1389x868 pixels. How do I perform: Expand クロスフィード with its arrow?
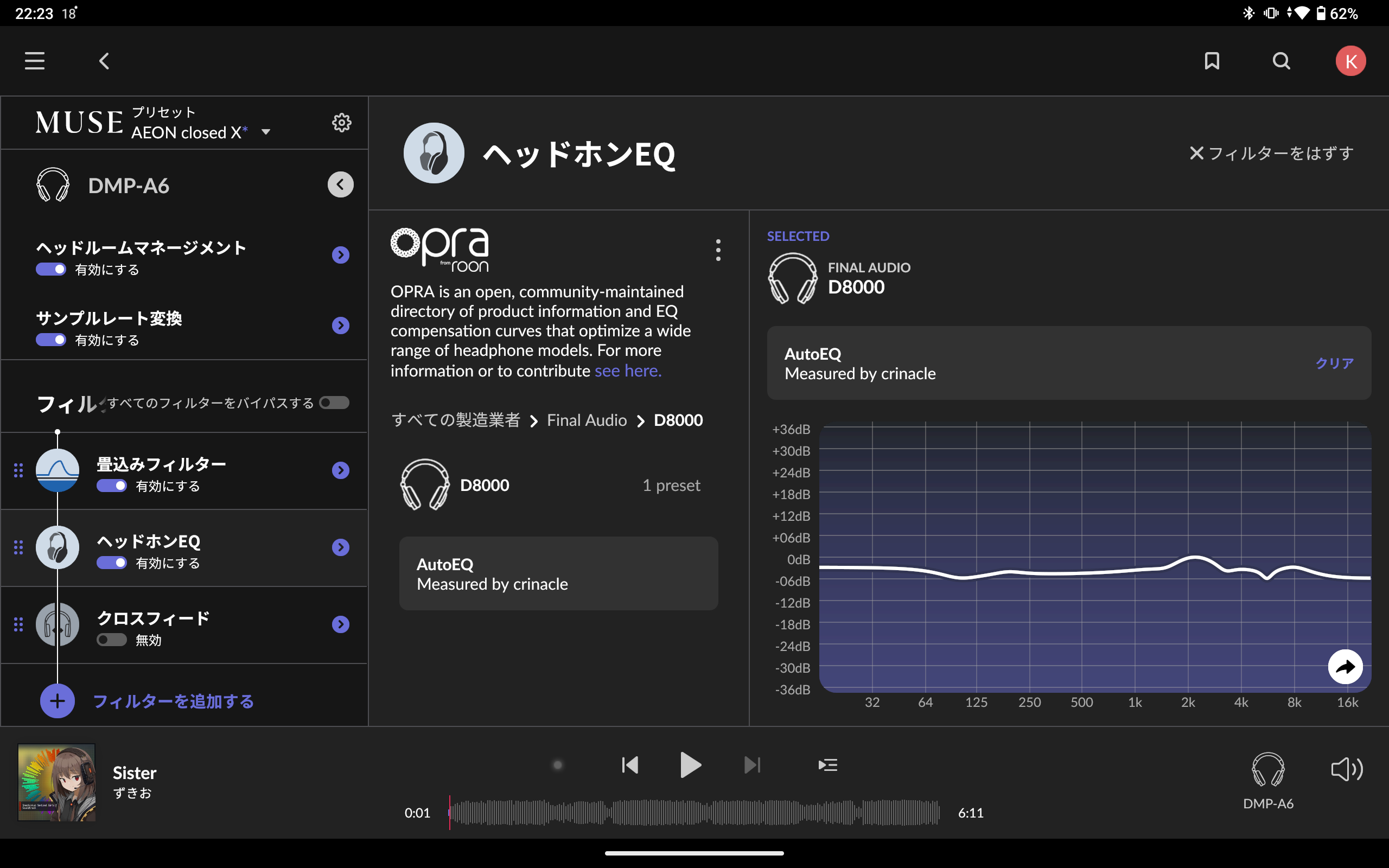(x=340, y=624)
